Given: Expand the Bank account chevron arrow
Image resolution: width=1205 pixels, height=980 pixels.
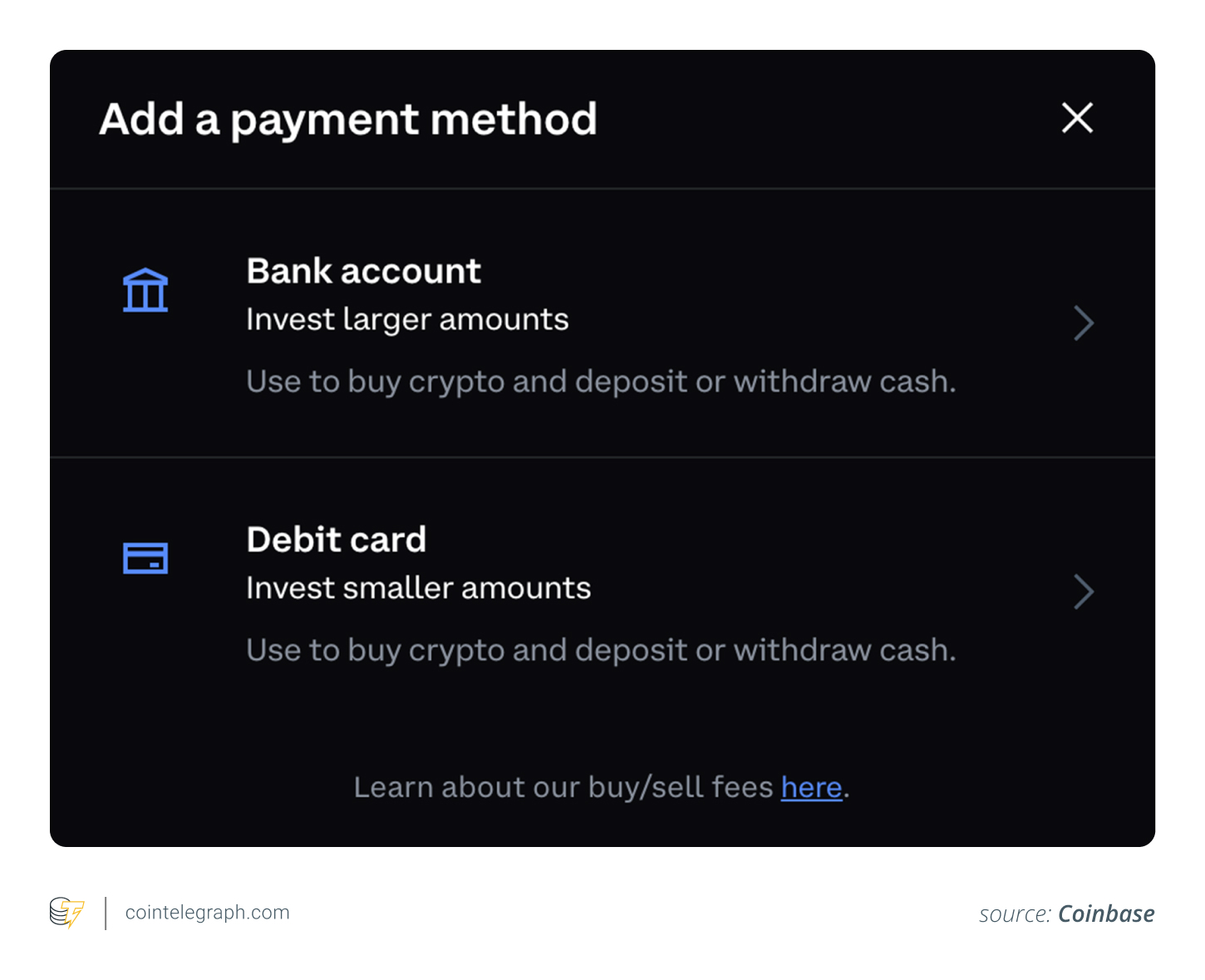Looking at the screenshot, I should tap(1084, 323).
